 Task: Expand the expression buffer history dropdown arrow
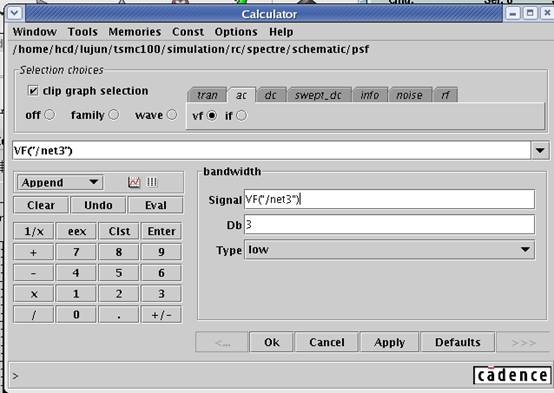tap(540, 151)
